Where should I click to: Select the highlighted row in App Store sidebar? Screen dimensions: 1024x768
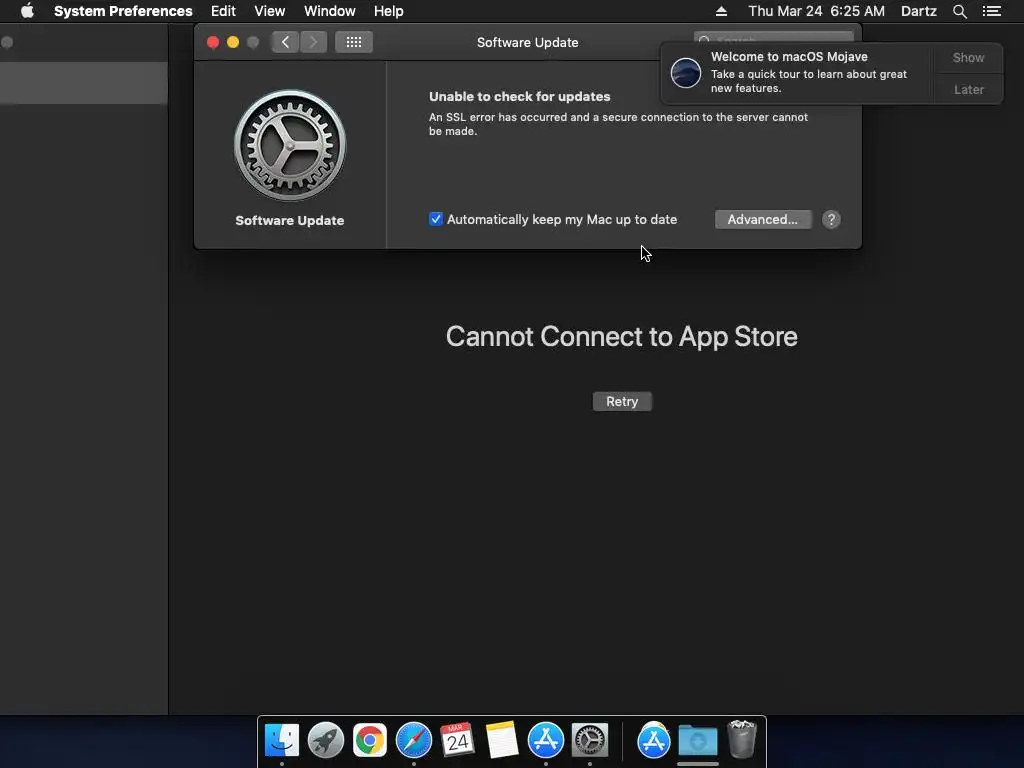click(84, 83)
